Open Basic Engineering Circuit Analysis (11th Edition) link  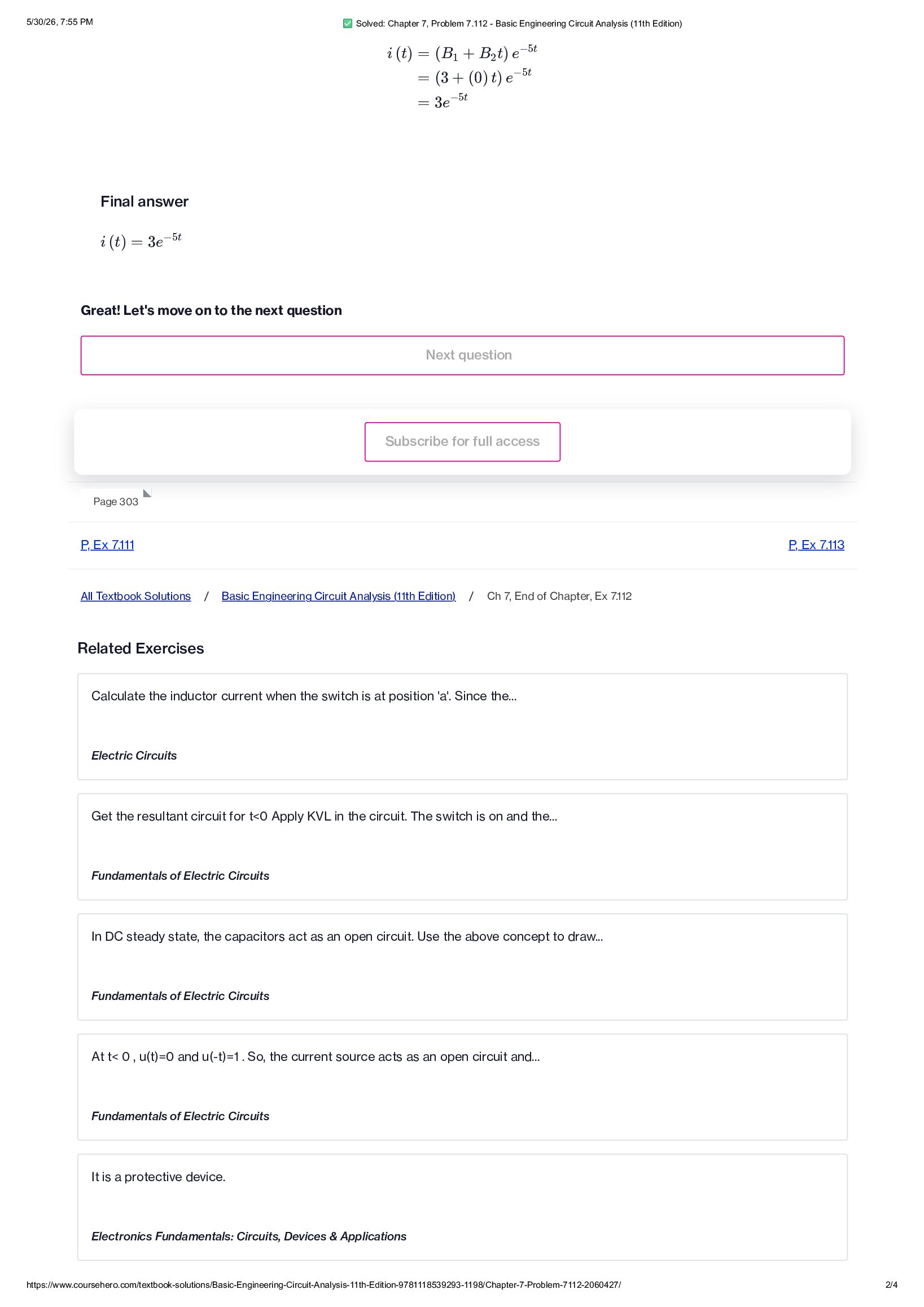[339, 596]
